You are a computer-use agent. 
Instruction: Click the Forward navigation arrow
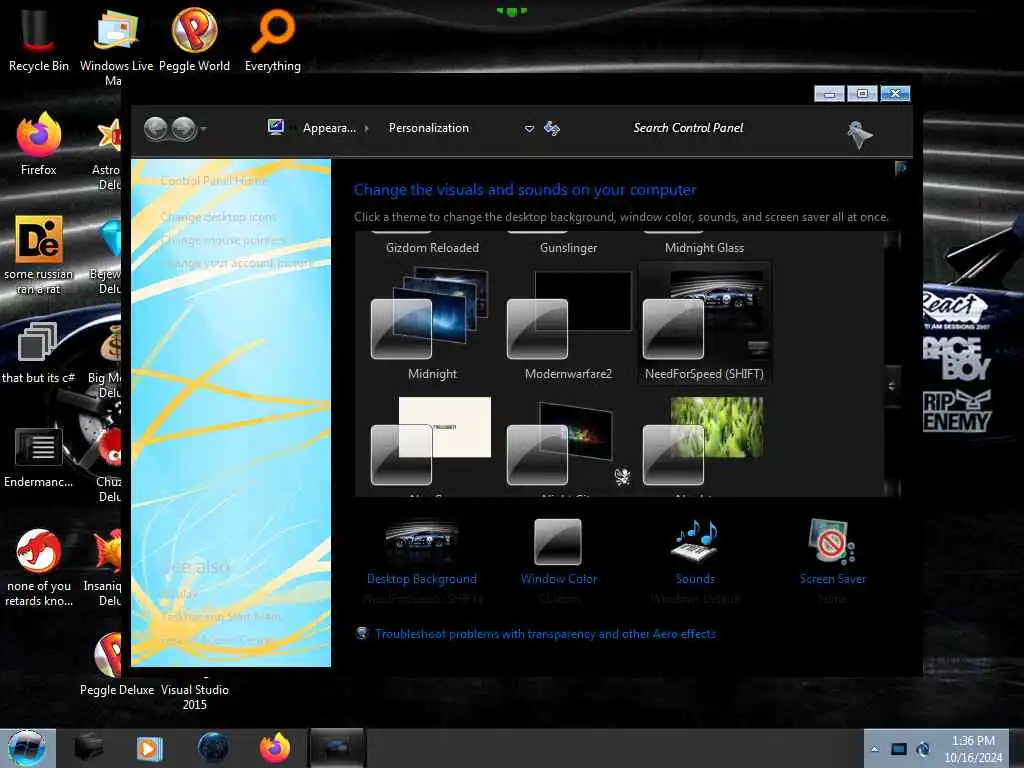(x=184, y=129)
